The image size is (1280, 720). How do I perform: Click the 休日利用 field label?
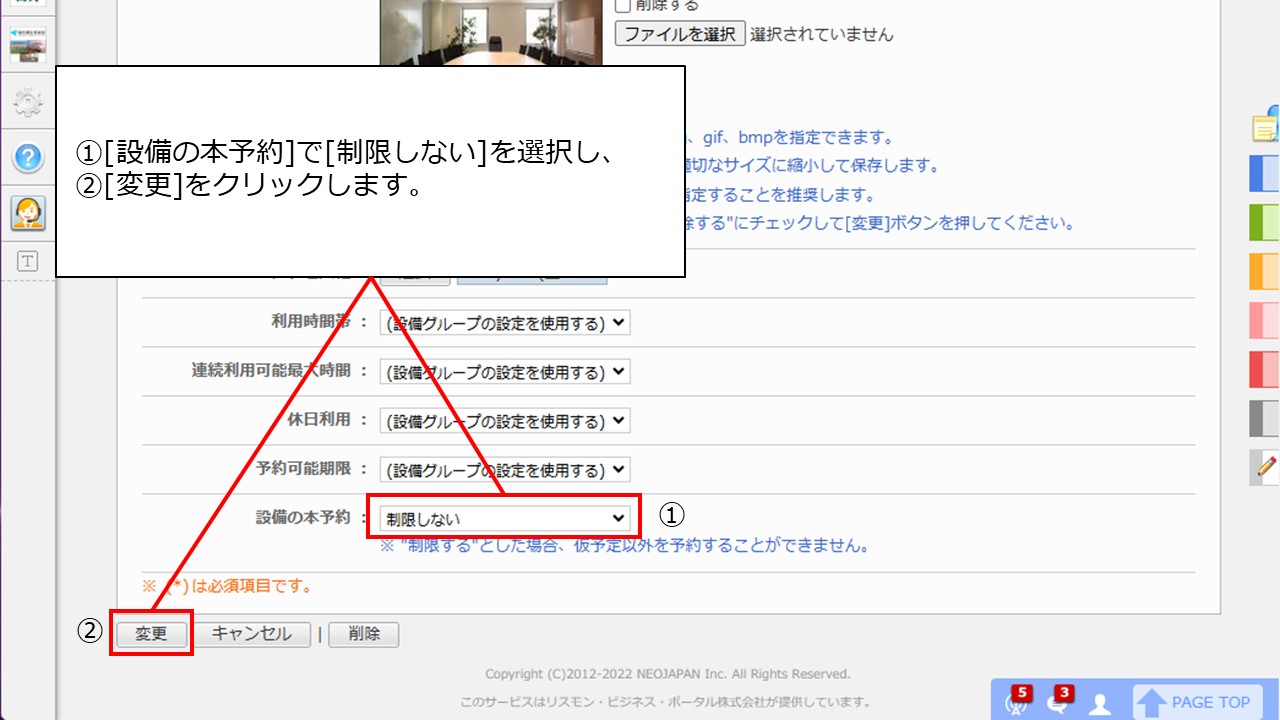[x=319, y=420]
